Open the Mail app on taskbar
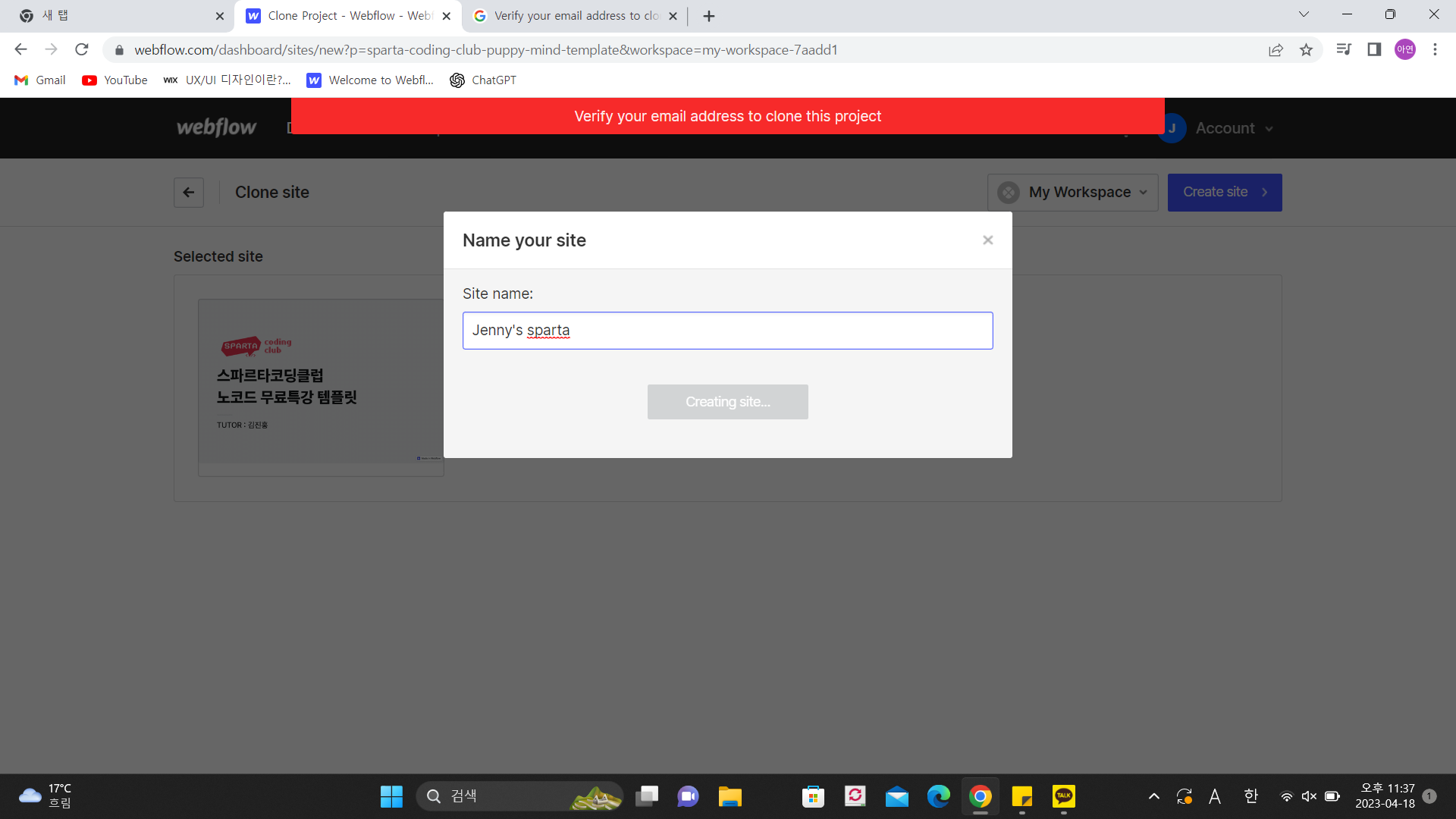 (896, 796)
